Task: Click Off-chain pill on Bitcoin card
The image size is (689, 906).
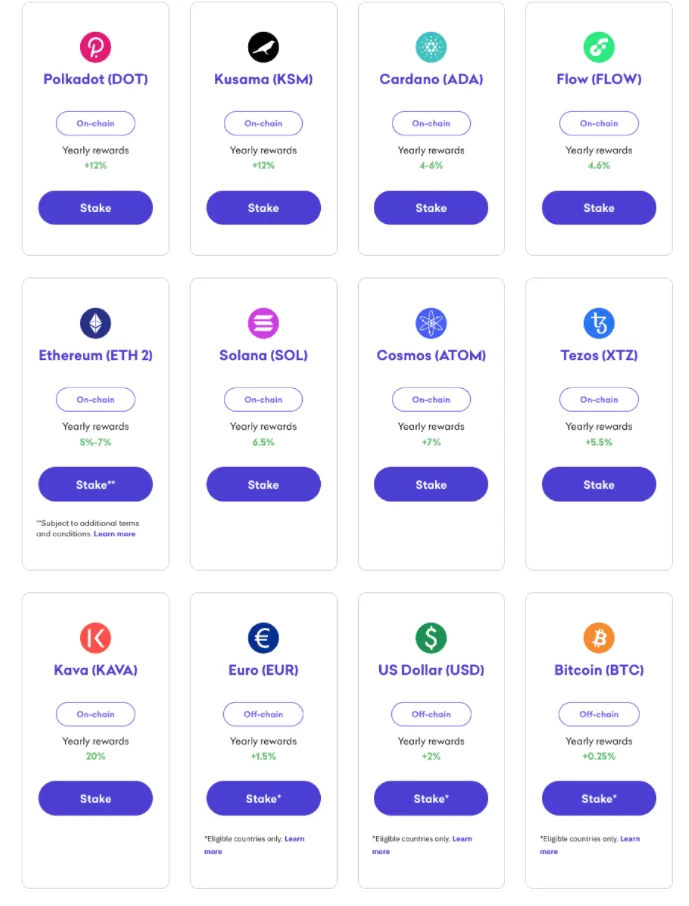Action: 599,715
